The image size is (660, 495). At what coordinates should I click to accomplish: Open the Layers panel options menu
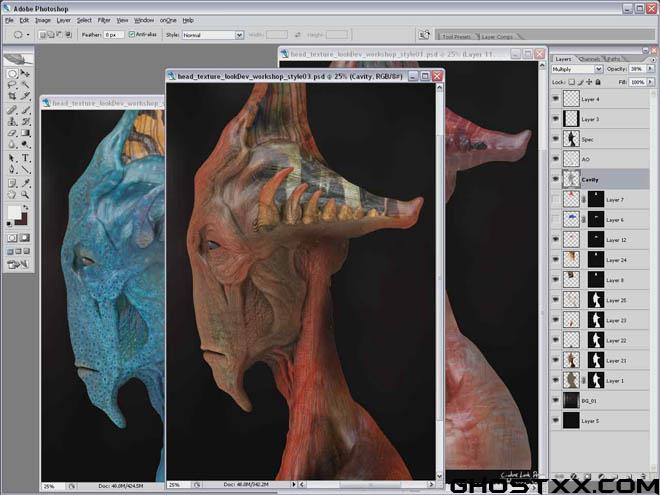[653, 60]
